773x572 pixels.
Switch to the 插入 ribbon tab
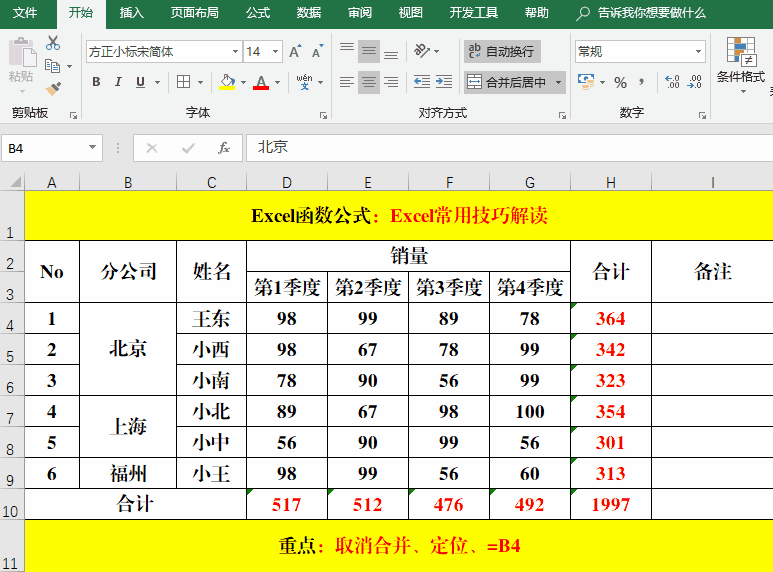click(131, 13)
